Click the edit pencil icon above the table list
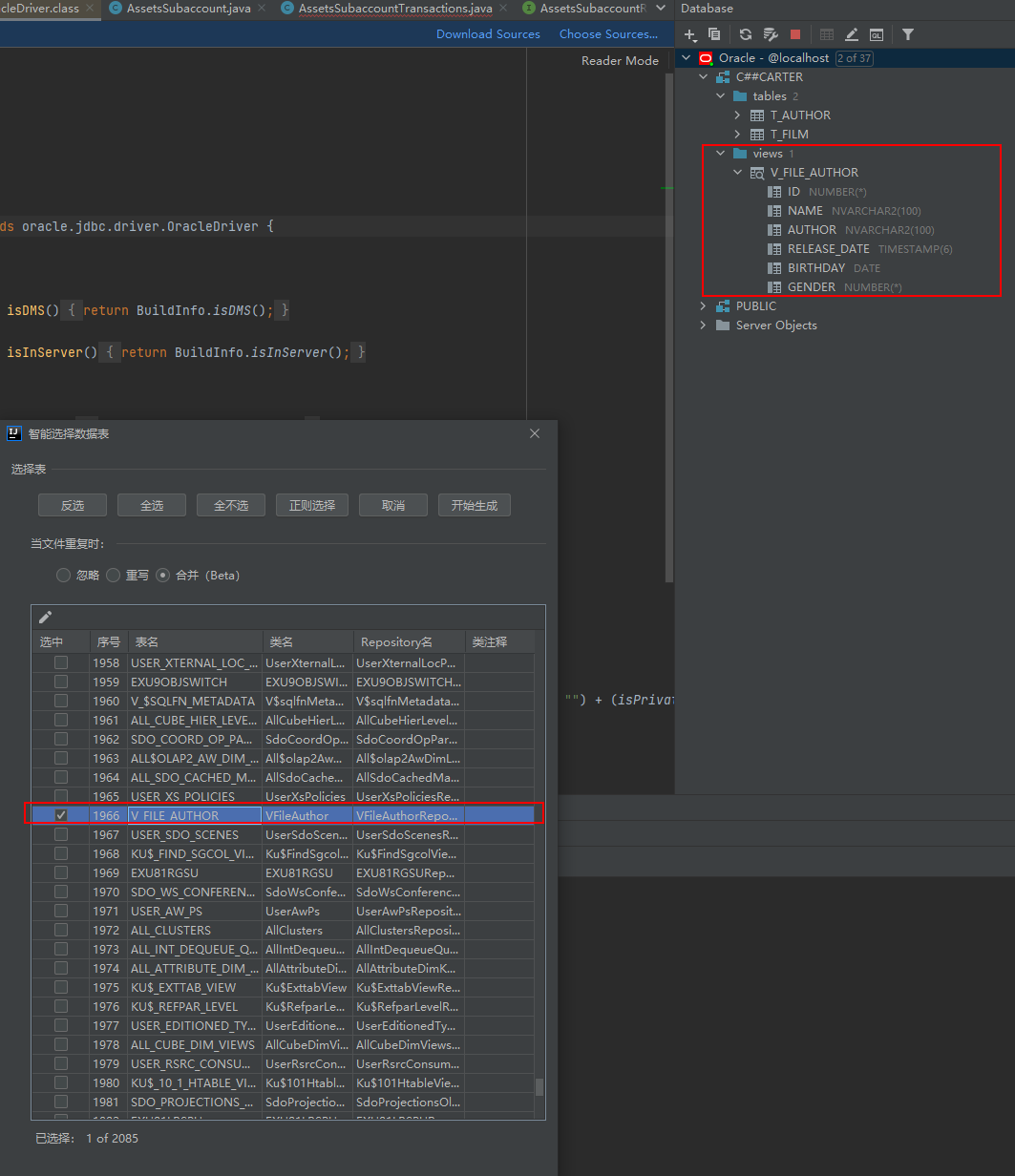Screen dimensions: 1015x1176 pos(44,617)
